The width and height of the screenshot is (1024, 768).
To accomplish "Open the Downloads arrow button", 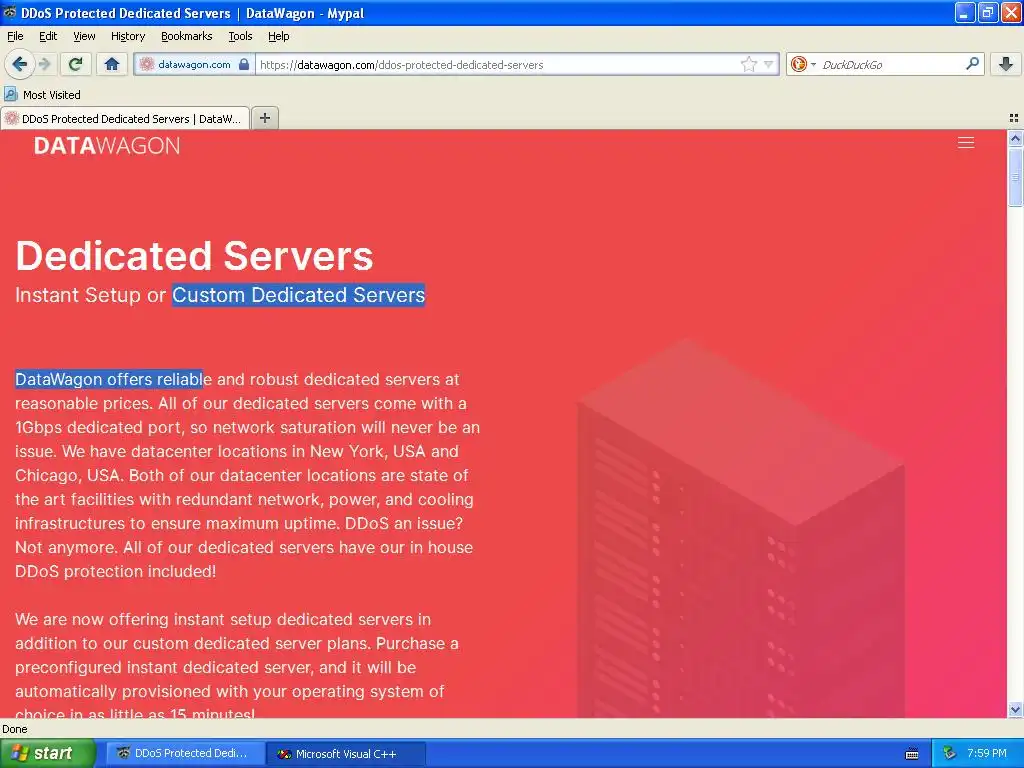I will pos(1006,64).
